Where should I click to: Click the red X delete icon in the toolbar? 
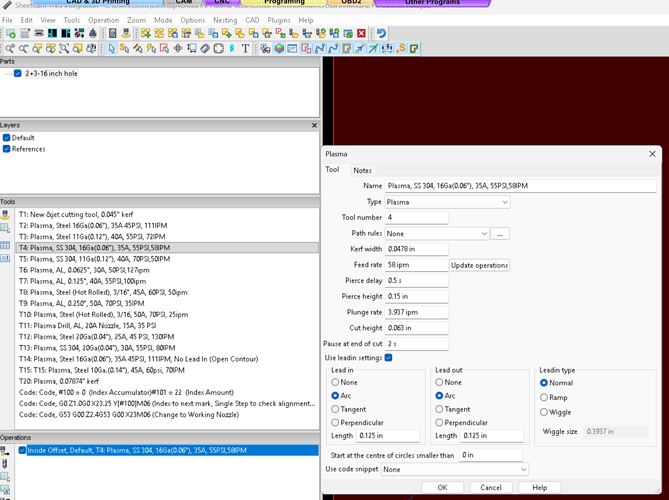tap(361, 33)
